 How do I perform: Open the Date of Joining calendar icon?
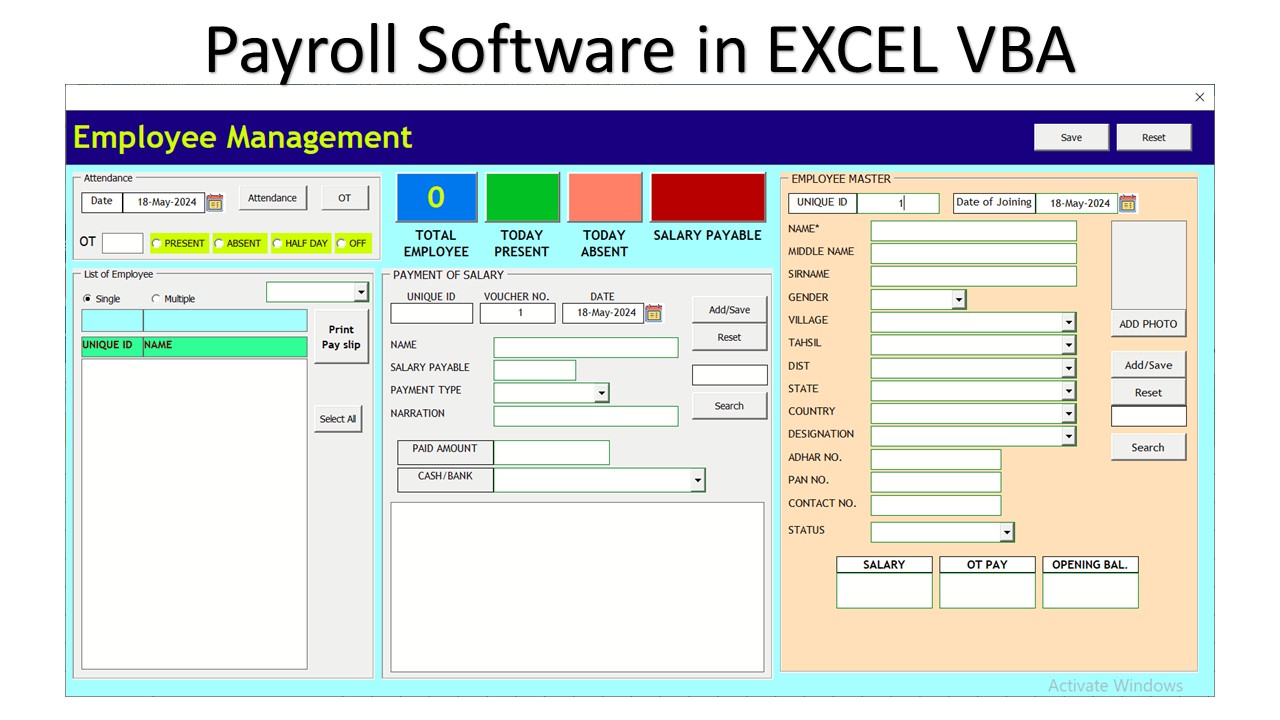[1128, 203]
